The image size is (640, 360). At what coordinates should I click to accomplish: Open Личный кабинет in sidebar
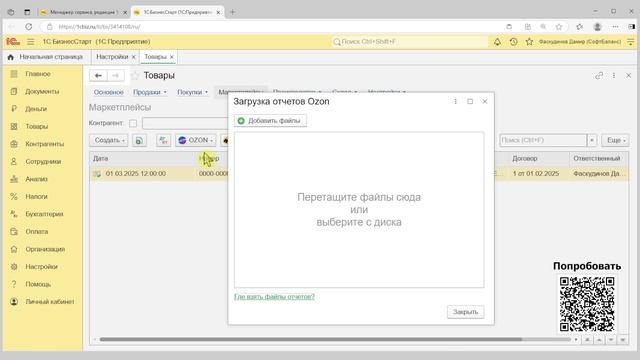(x=50, y=302)
